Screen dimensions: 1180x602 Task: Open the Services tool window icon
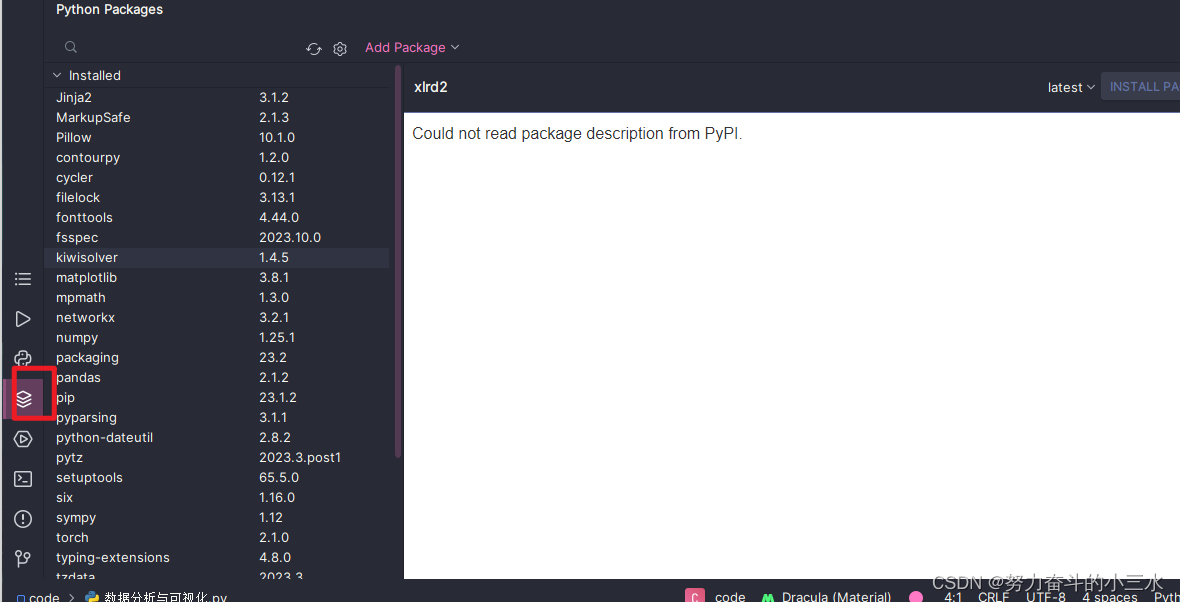coord(23,438)
